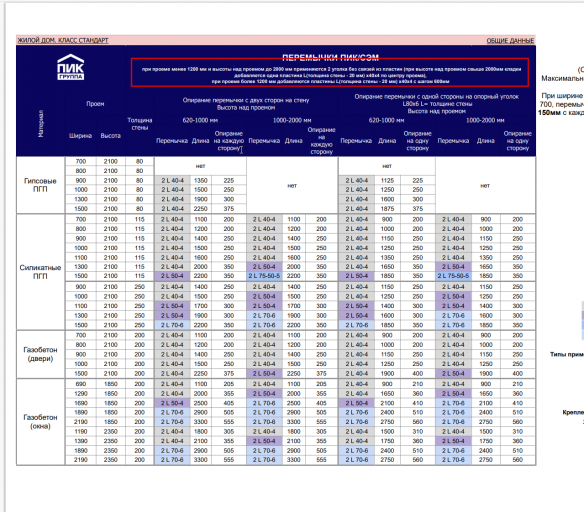Select the 'Высота' column header
This screenshot has width=584, height=512.
[111, 136]
